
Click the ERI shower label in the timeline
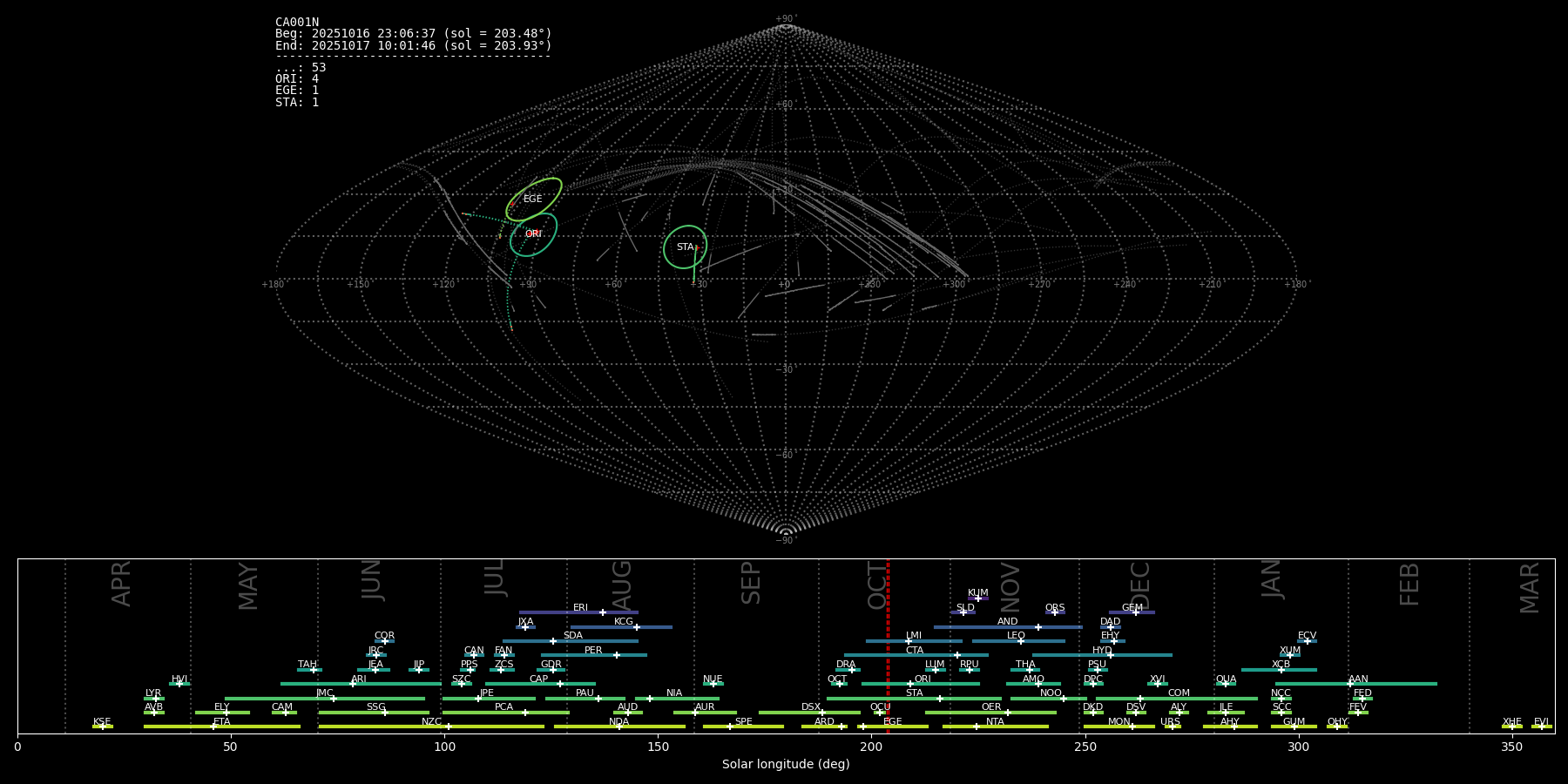click(x=580, y=608)
